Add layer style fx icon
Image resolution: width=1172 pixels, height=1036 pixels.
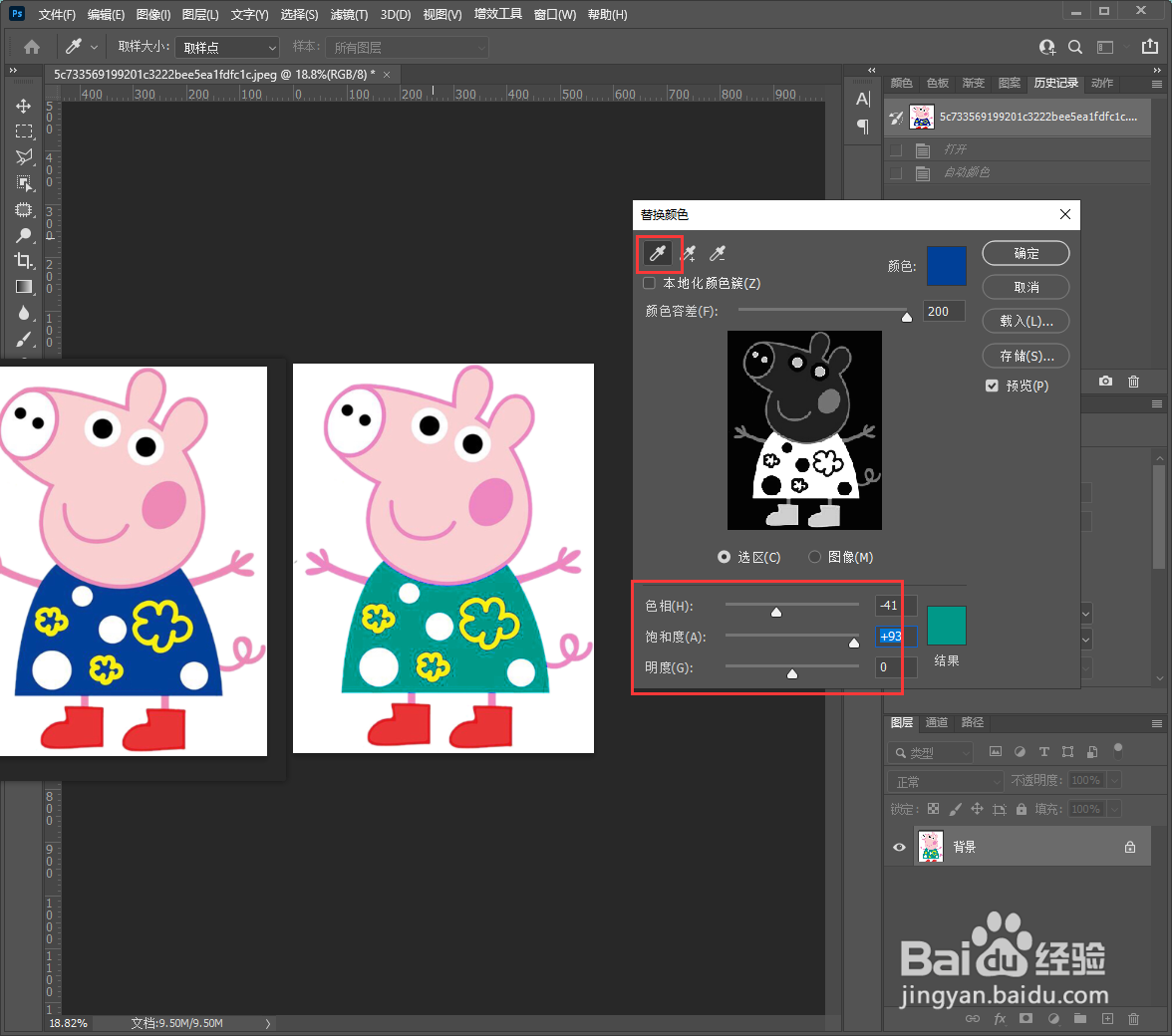[x=1000, y=1018]
